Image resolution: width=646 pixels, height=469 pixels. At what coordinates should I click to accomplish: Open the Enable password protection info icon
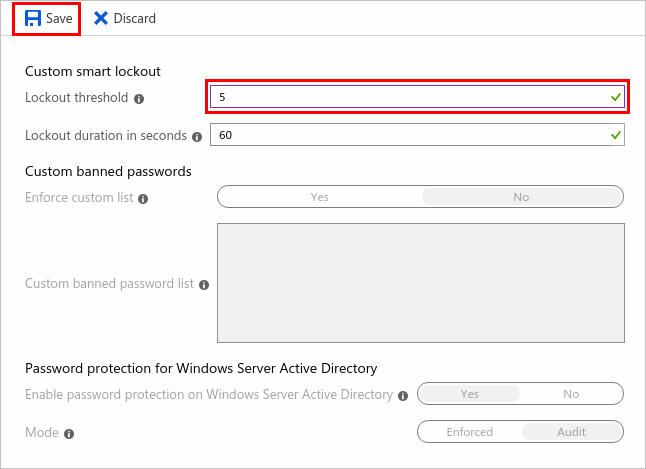pos(403,396)
